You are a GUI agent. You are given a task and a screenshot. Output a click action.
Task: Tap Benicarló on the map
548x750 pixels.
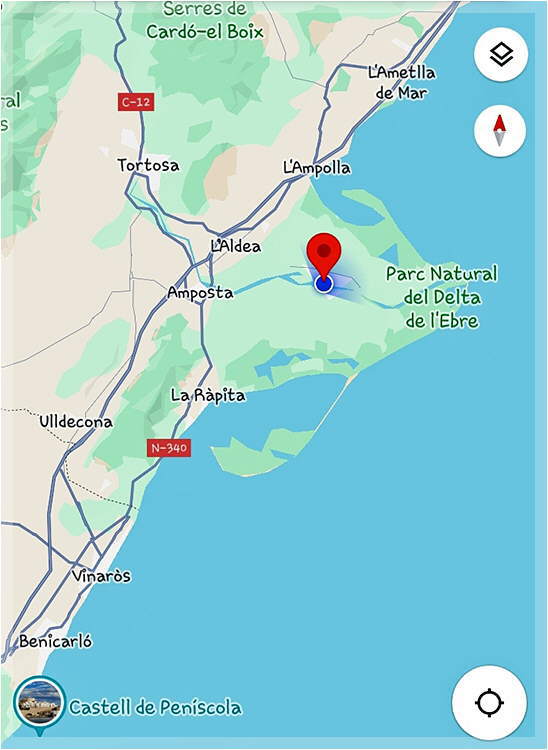click(55, 641)
